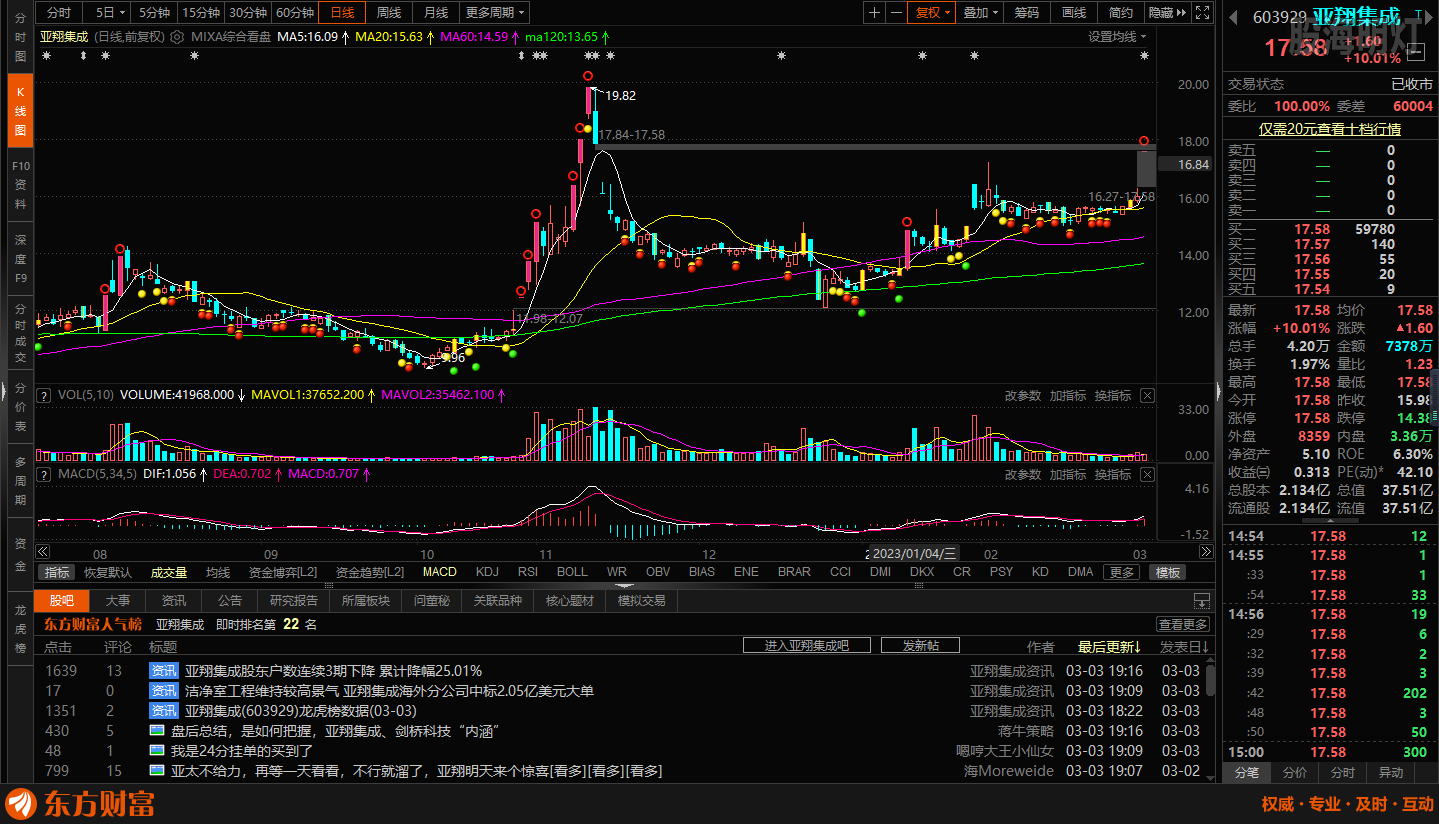This screenshot has width=1439, height=824.
Task: Jump timeline to earliest with double-left arrow
Action: point(42,552)
